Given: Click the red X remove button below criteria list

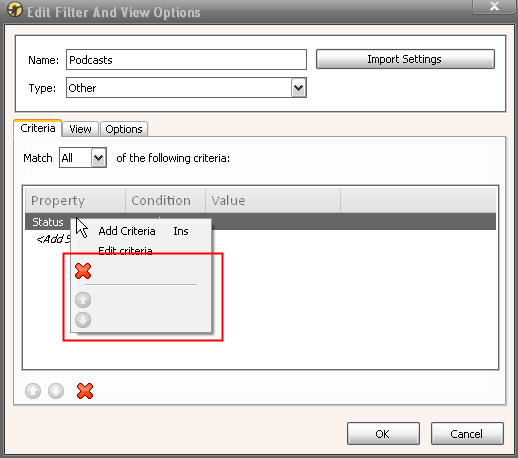Looking at the screenshot, I should pyautogui.click(x=85, y=391).
